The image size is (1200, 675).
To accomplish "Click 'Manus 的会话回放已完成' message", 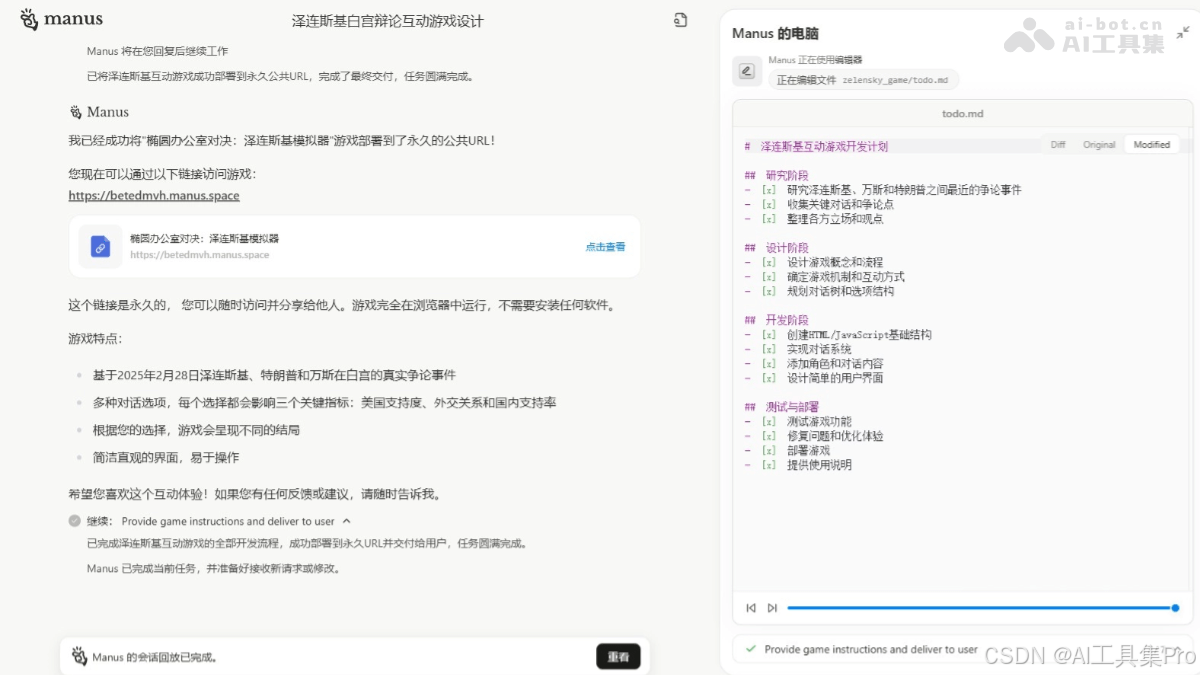I will (155, 658).
